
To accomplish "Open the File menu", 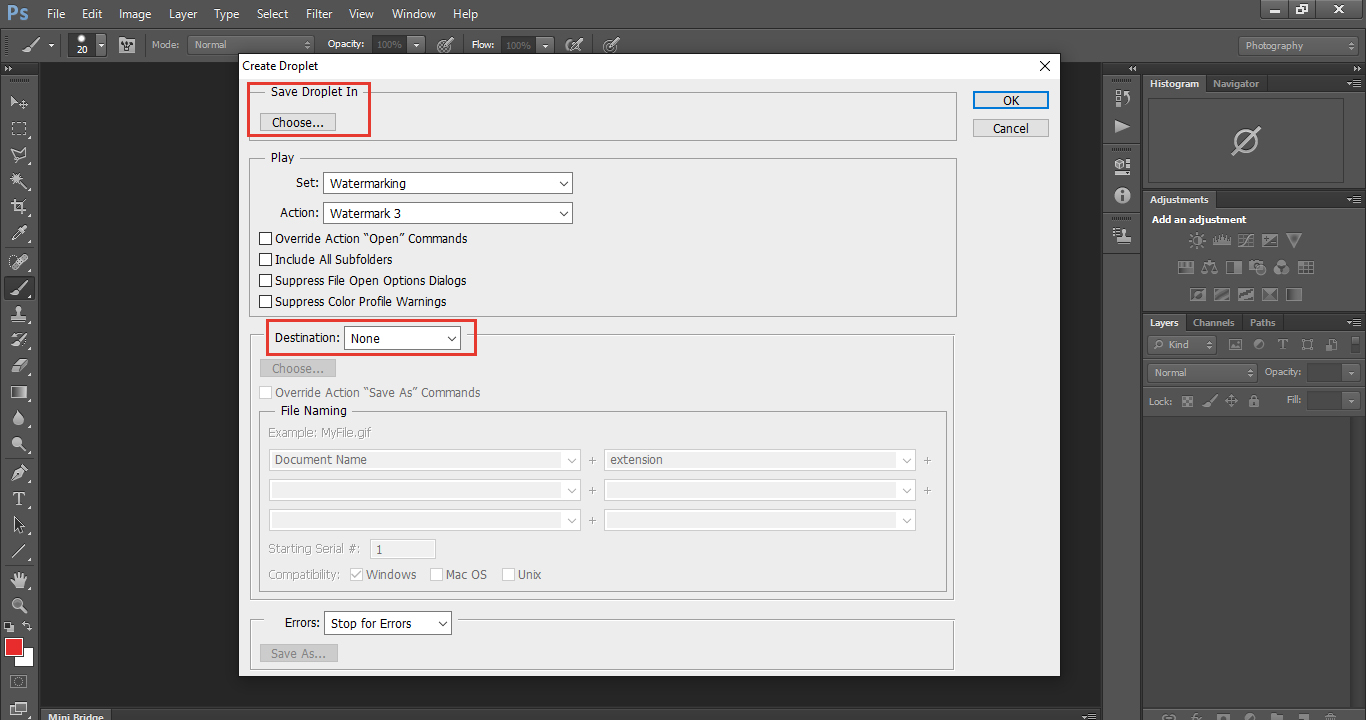I will point(56,14).
